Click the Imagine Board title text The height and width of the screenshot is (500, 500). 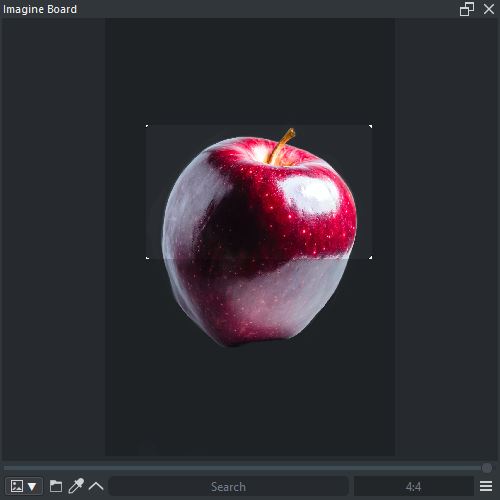click(x=40, y=9)
